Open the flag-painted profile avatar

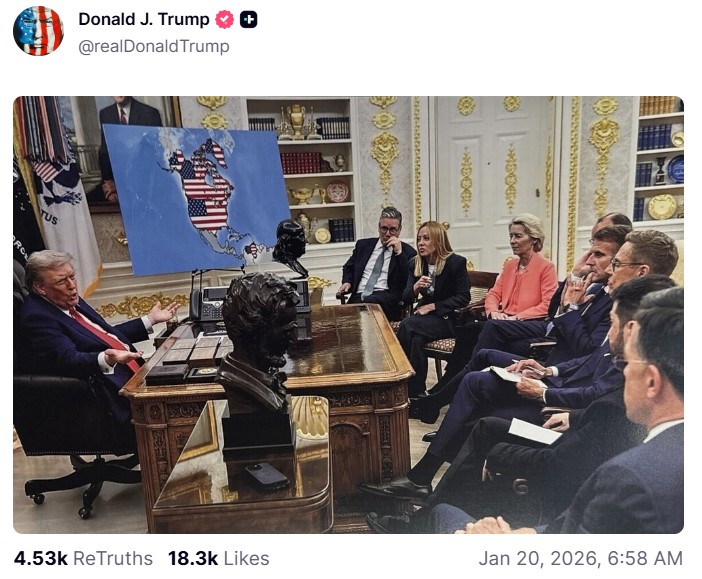point(38,31)
